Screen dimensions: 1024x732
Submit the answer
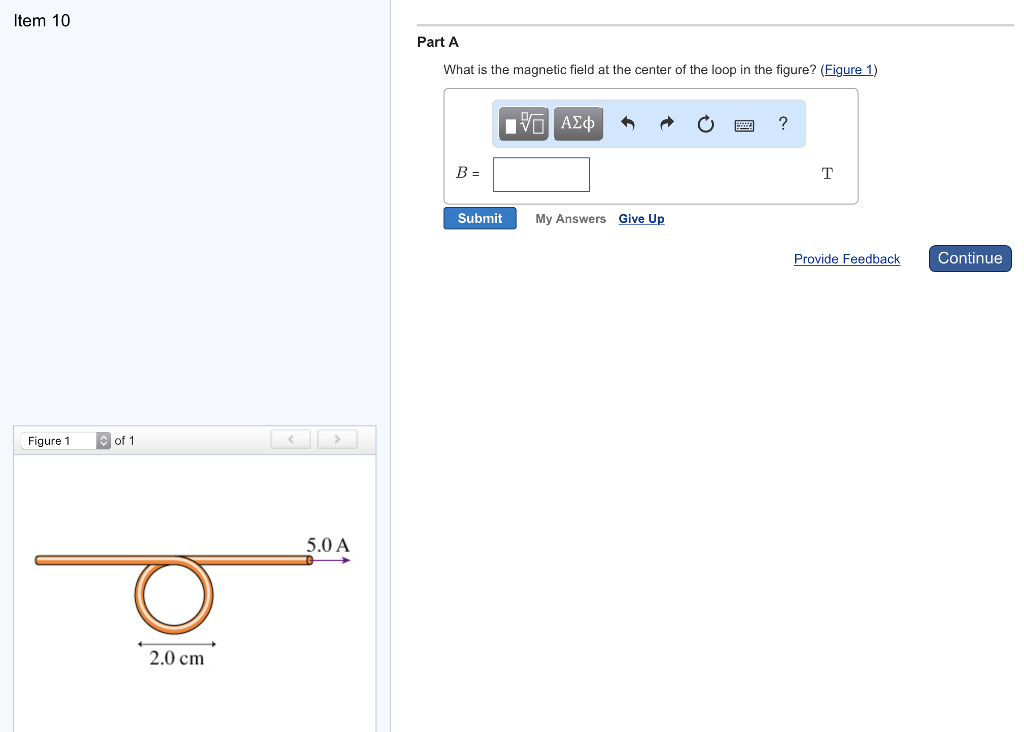(480, 218)
